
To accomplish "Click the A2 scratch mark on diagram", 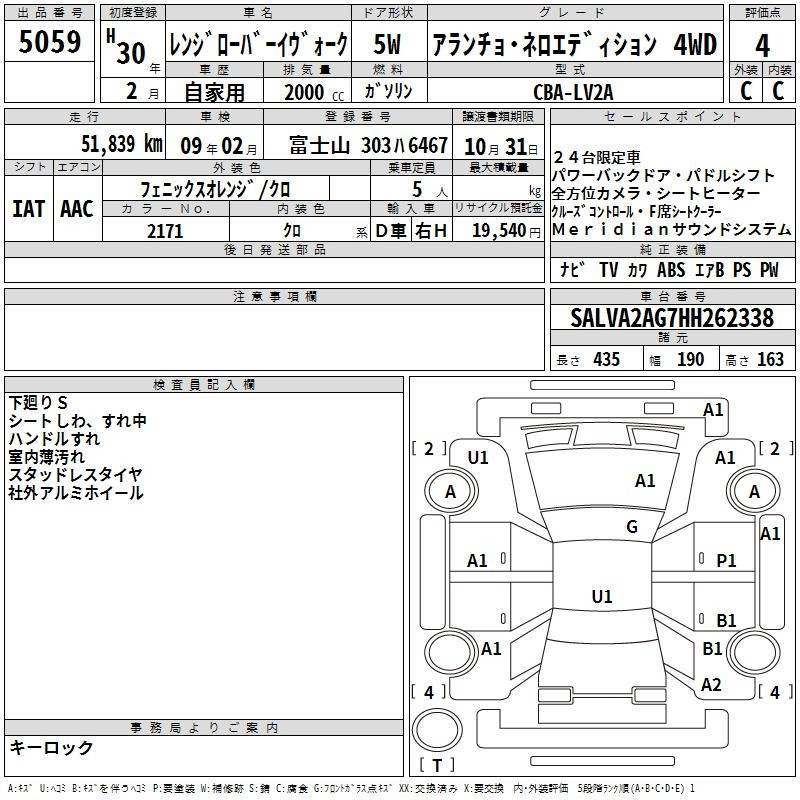I will 711,684.
